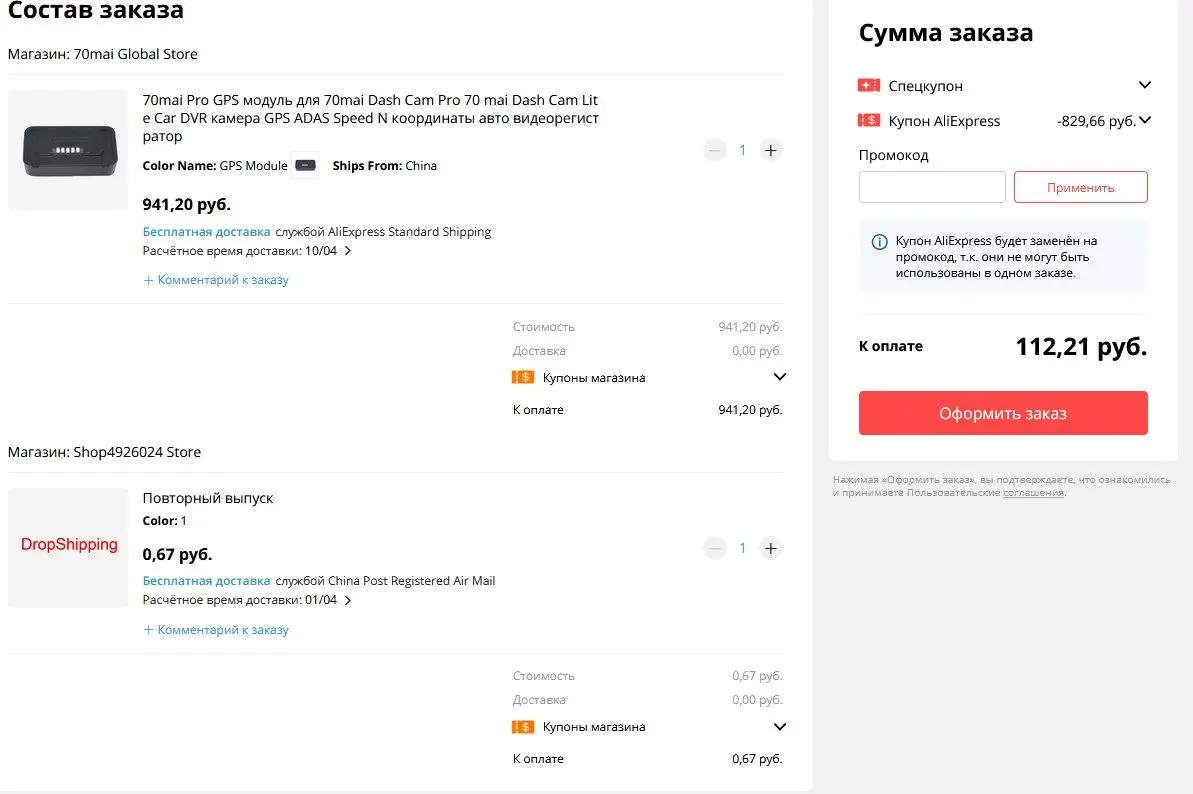Click the Спецкупон red coupon icon

click(x=869, y=85)
